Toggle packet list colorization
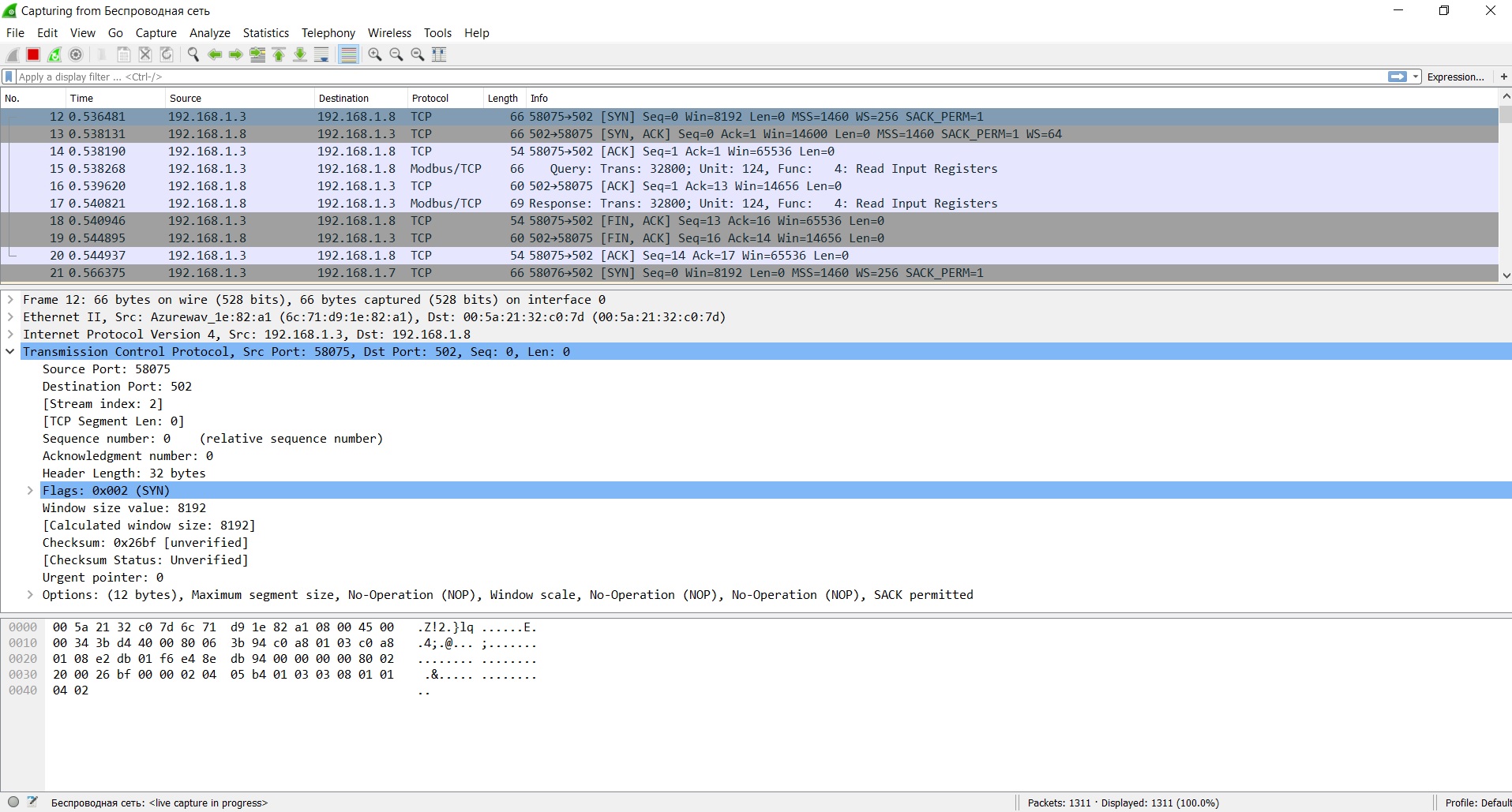 coord(348,54)
